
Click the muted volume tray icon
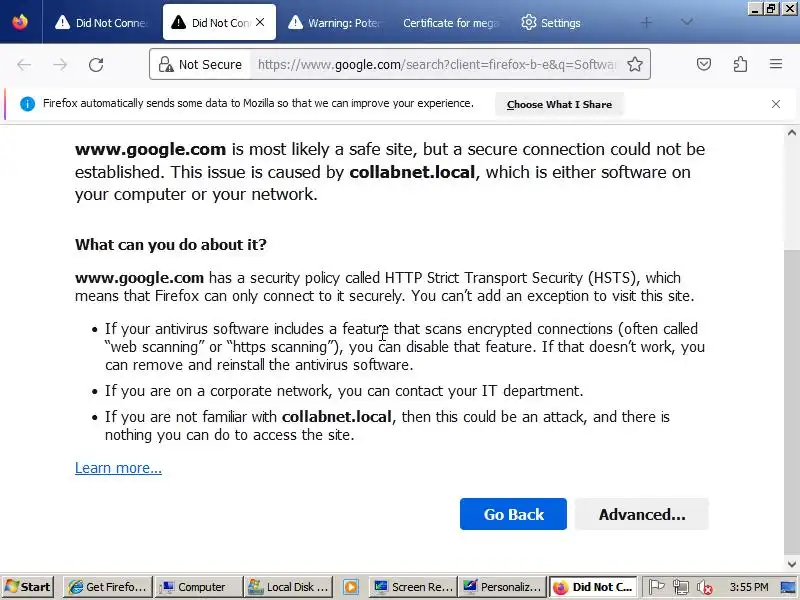[705, 587]
